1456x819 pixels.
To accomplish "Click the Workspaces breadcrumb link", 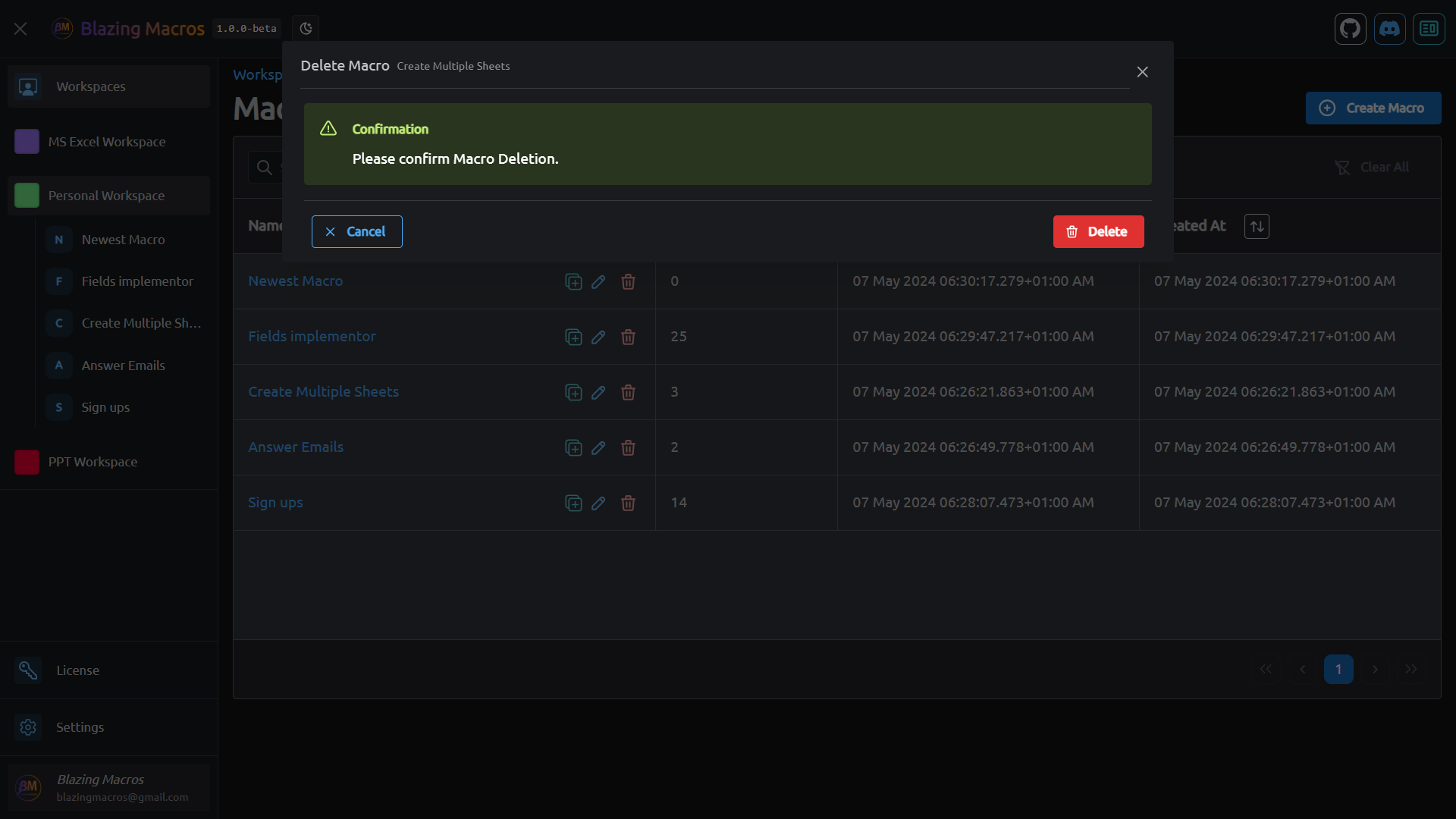I will tap(258, 74).
